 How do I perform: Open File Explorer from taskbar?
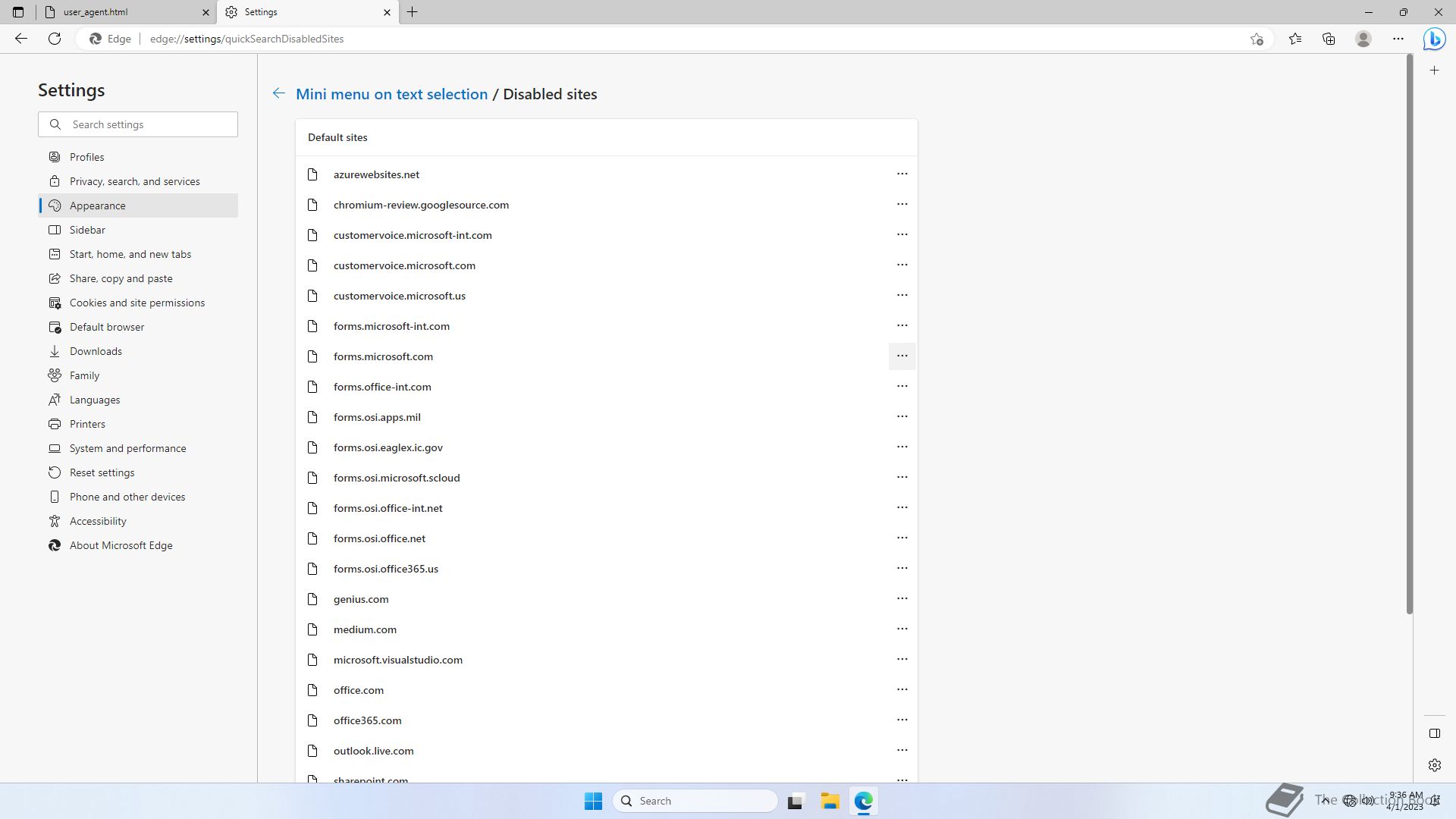(x=830, y=801)
